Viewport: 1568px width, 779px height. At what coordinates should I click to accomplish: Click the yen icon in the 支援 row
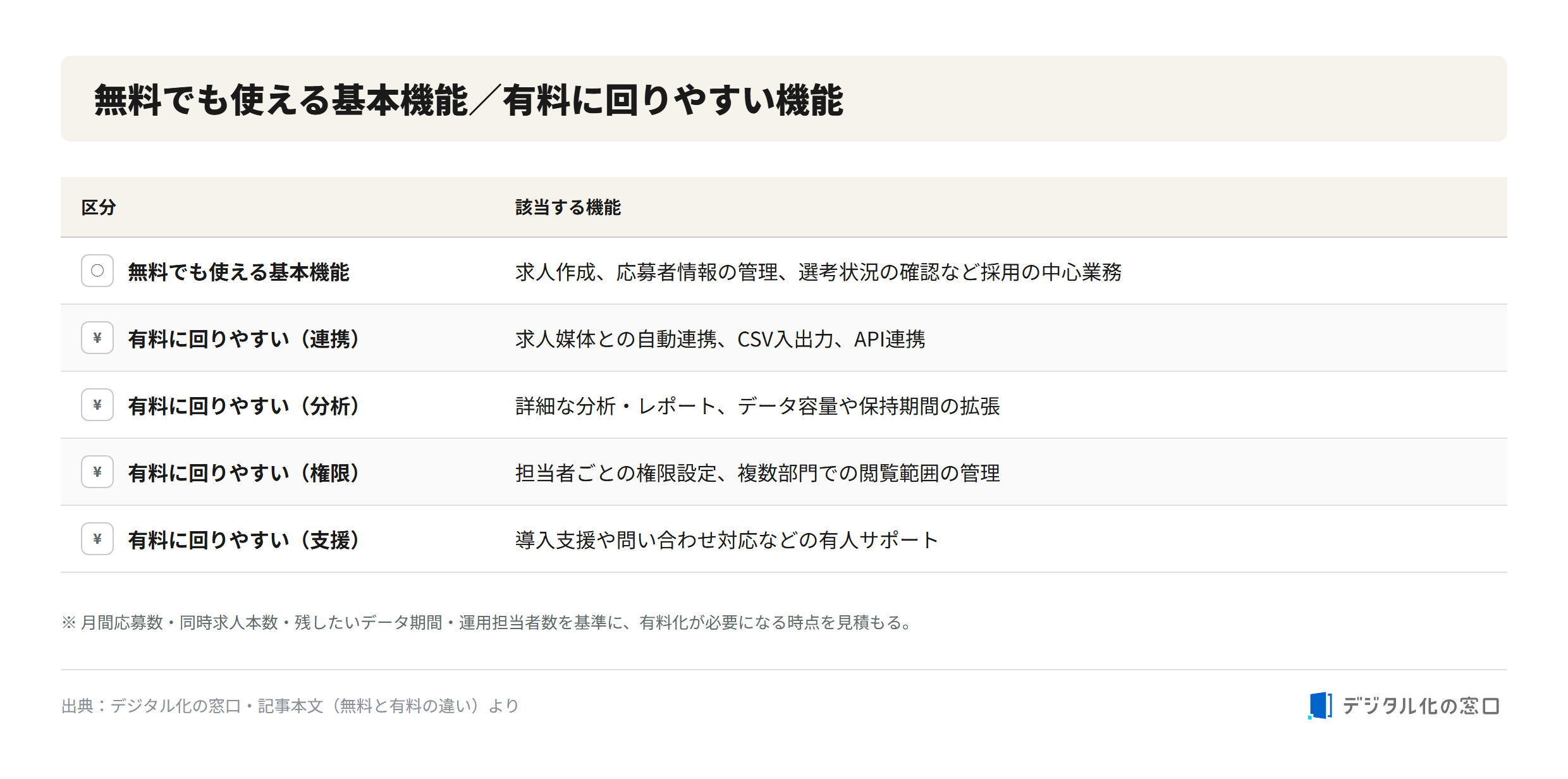[x=97, y=539]
